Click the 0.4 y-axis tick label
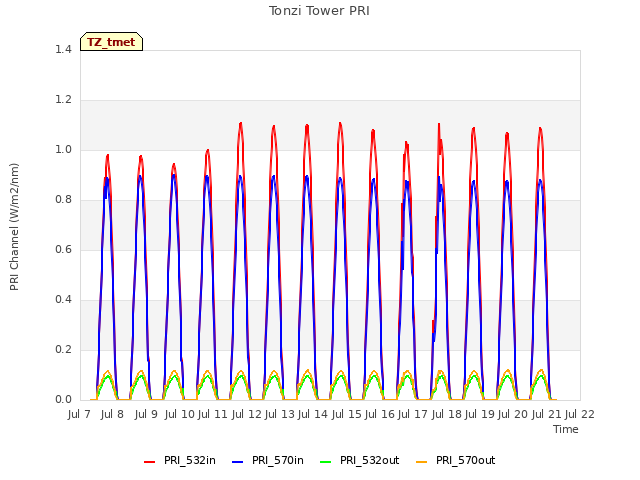640x480 pixels. pyautogui.click(x=63, y=300)
